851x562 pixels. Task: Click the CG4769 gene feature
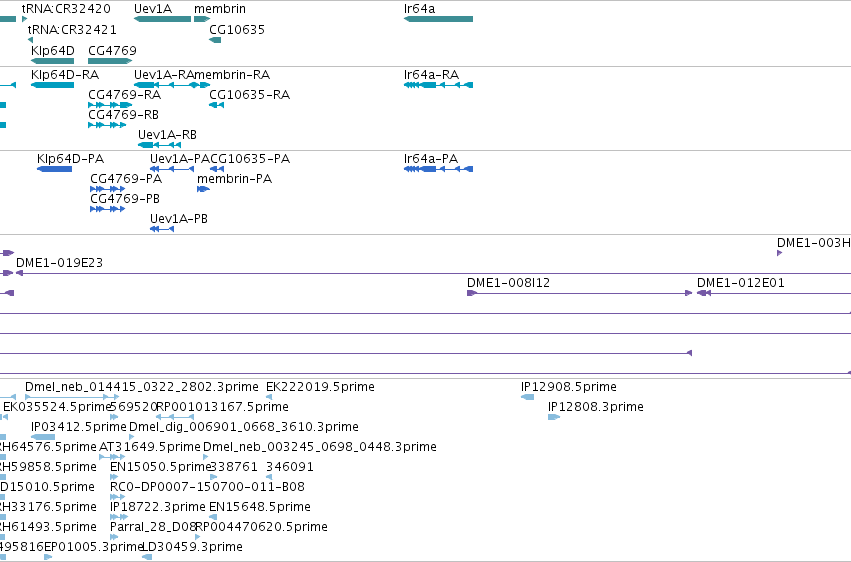[x=110, y=61]
